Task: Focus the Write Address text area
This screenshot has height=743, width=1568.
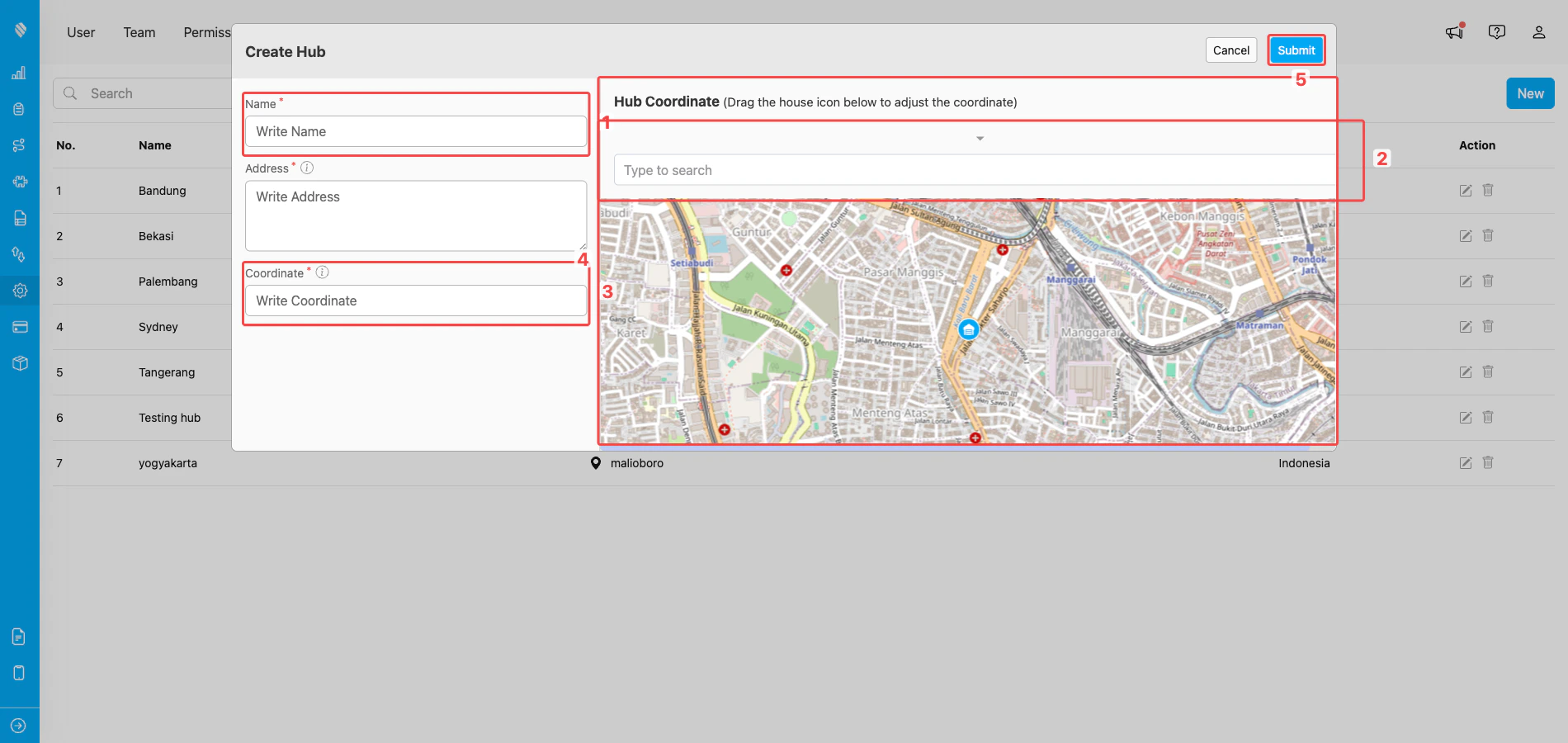Action: 416,215
